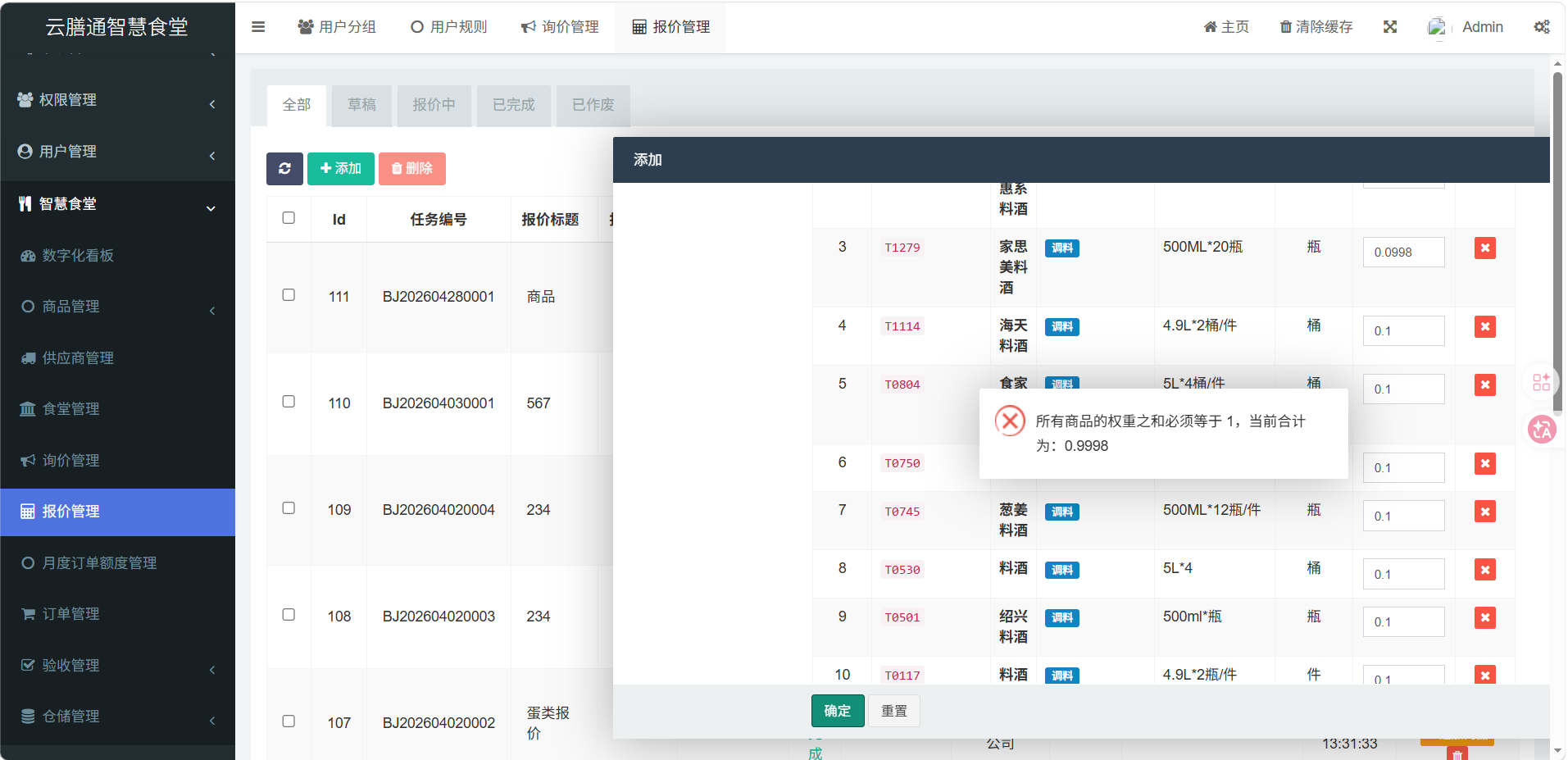Open the 询价管理 top tab
Image resolution: width=1568 pixels, height=760 pixels.
click(x=561, y=27)
